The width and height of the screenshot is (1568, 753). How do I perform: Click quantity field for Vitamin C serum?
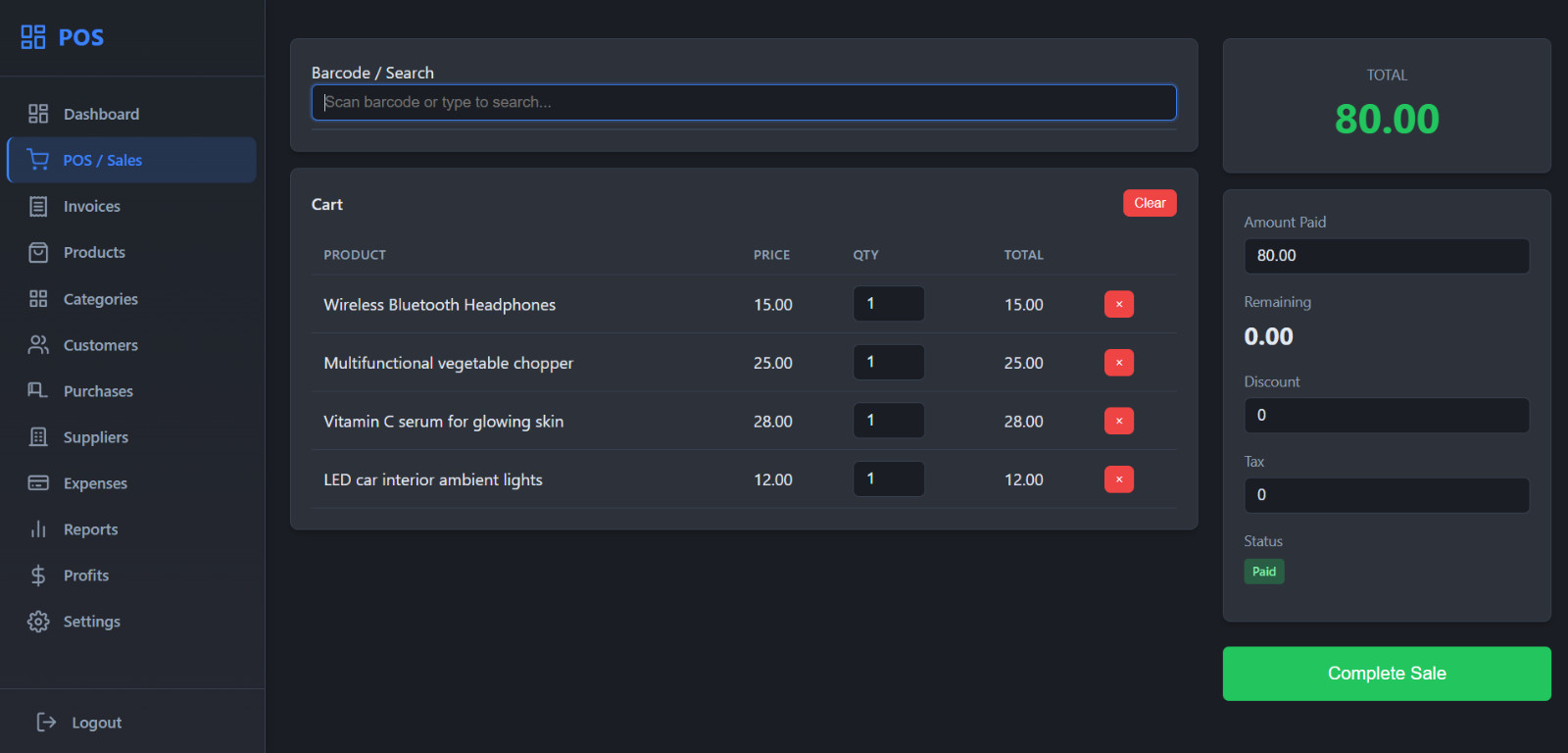point(889,420)
